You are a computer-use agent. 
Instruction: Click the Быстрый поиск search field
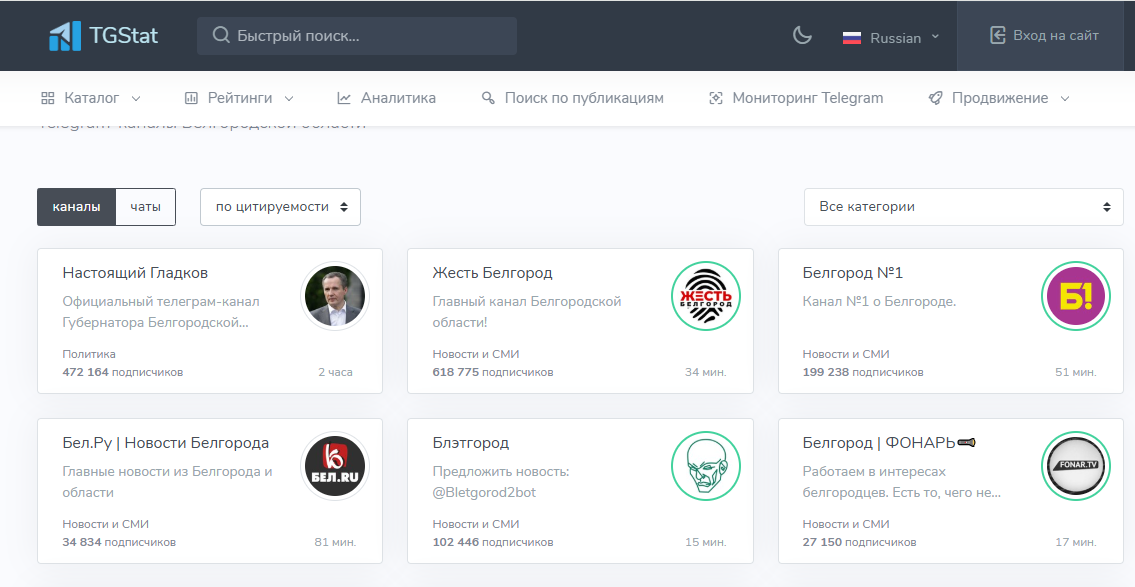tap(357, 36)
